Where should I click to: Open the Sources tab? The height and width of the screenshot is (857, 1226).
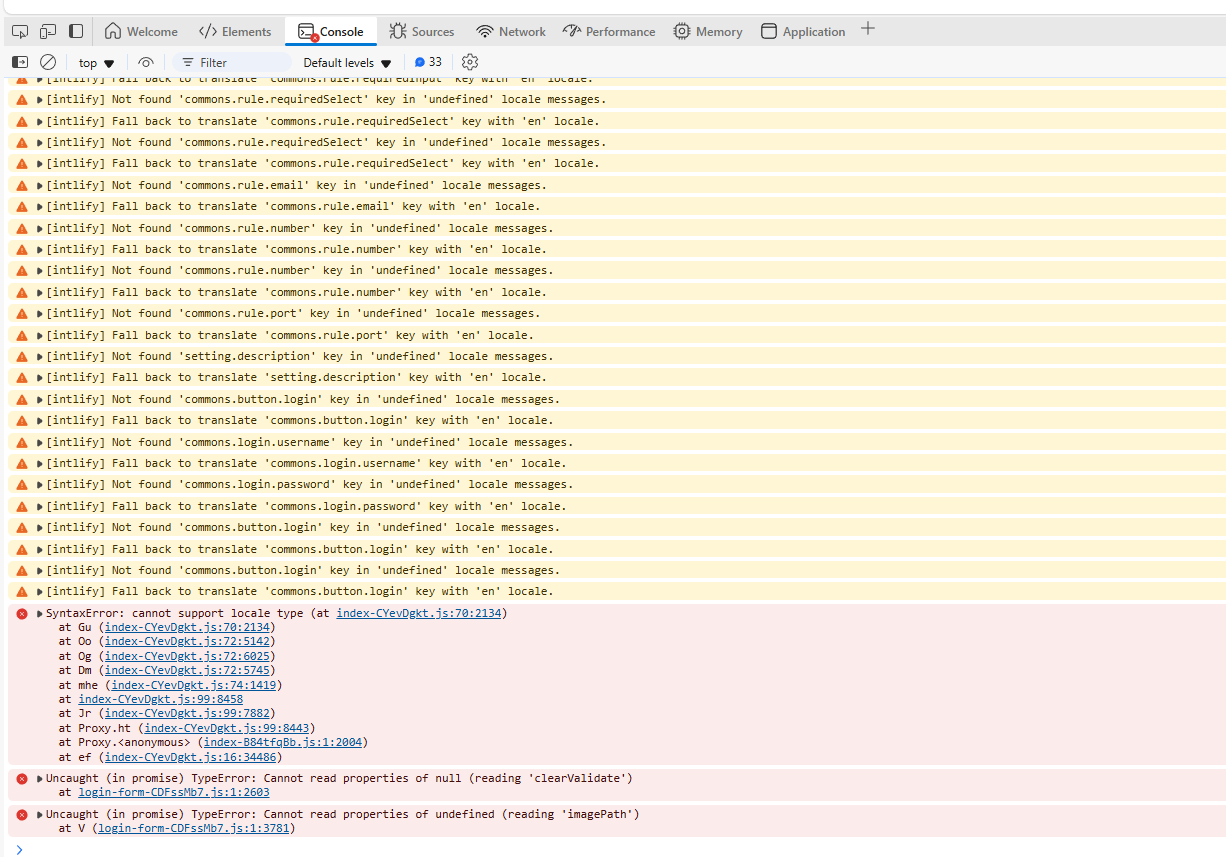click(x=421, y=31)
